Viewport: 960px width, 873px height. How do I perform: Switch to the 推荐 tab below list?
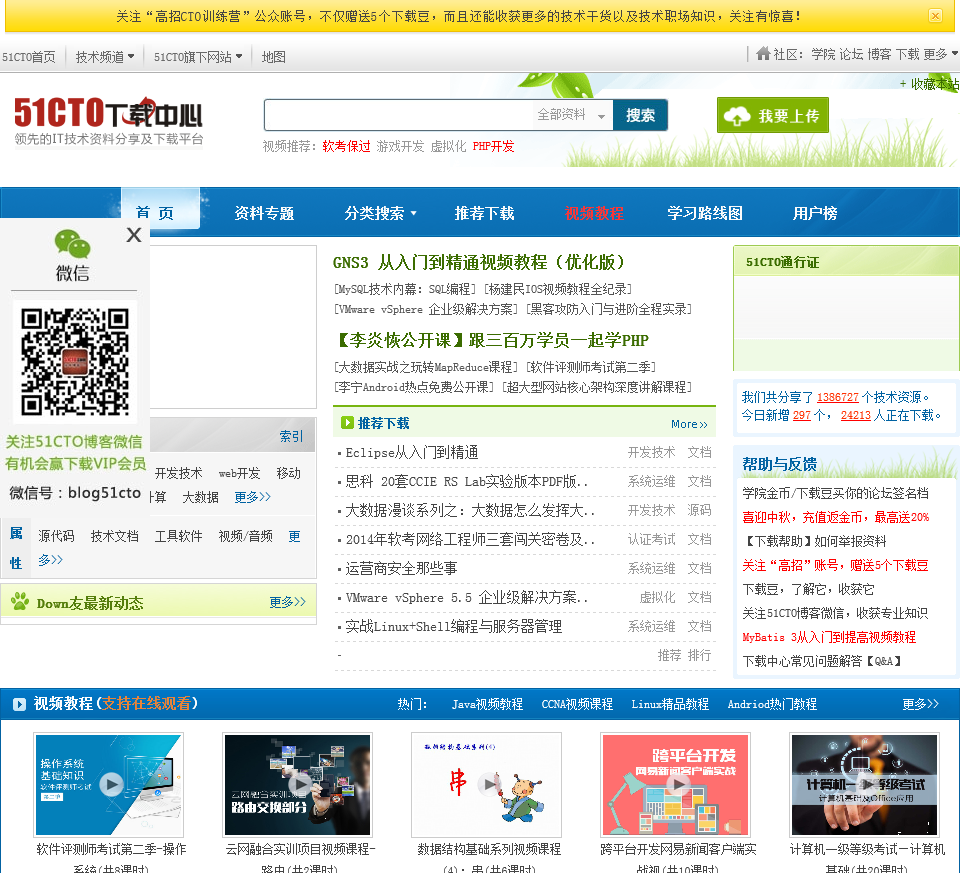click(669, 656)
